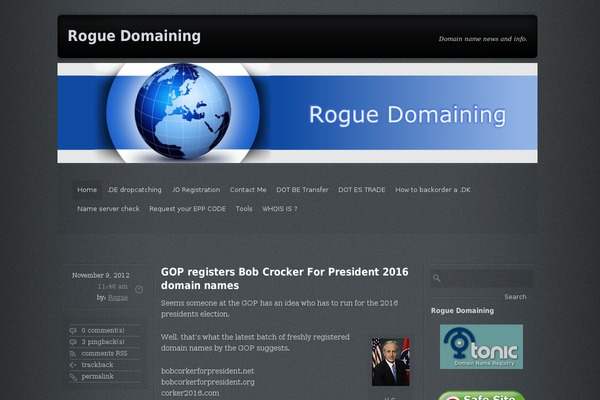The image size is (600, 400).
Task: Open the Contact Me page
Action: pyautogui.click(x=248, y=189)
